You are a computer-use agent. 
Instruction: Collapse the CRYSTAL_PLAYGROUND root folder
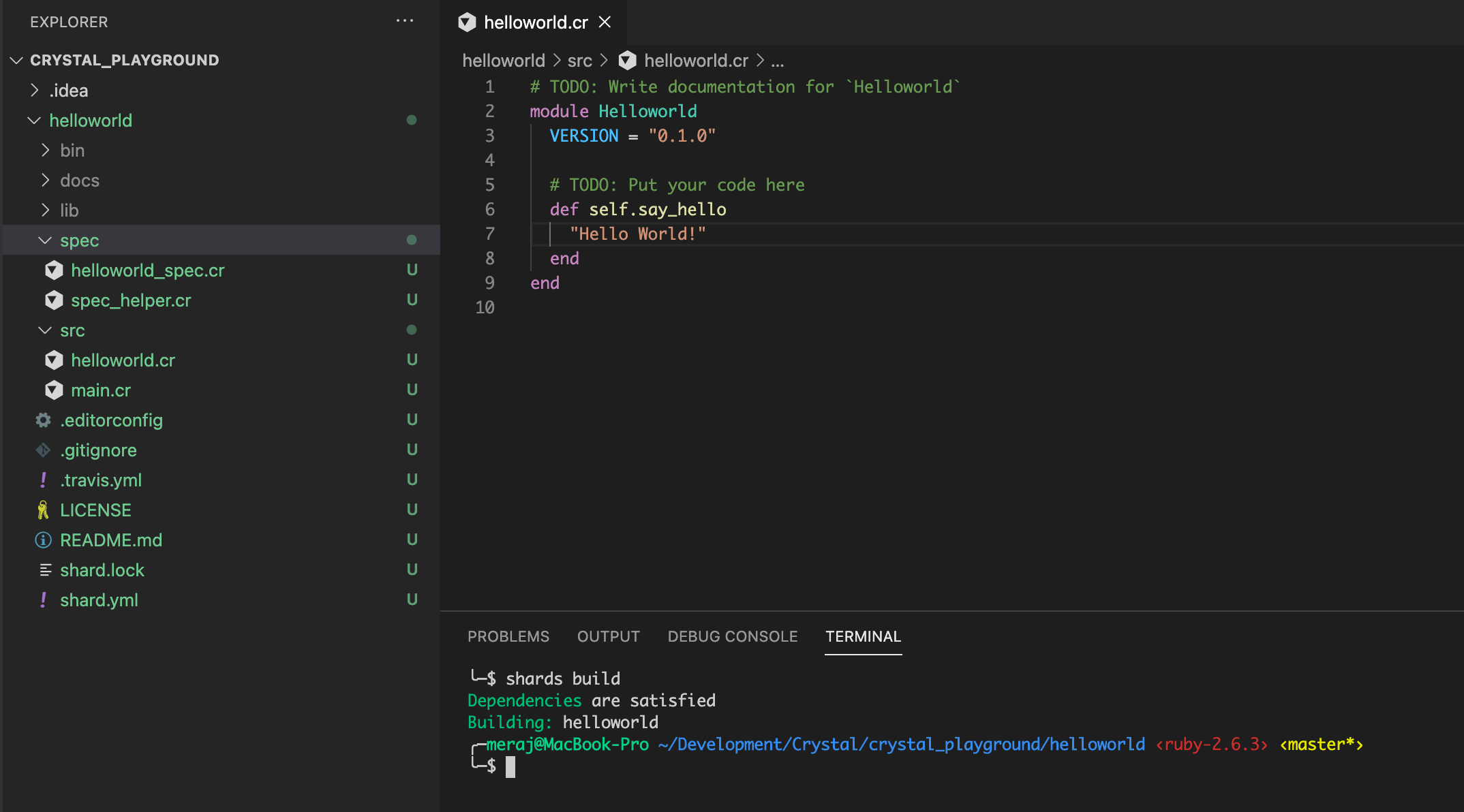pos(17,61)
